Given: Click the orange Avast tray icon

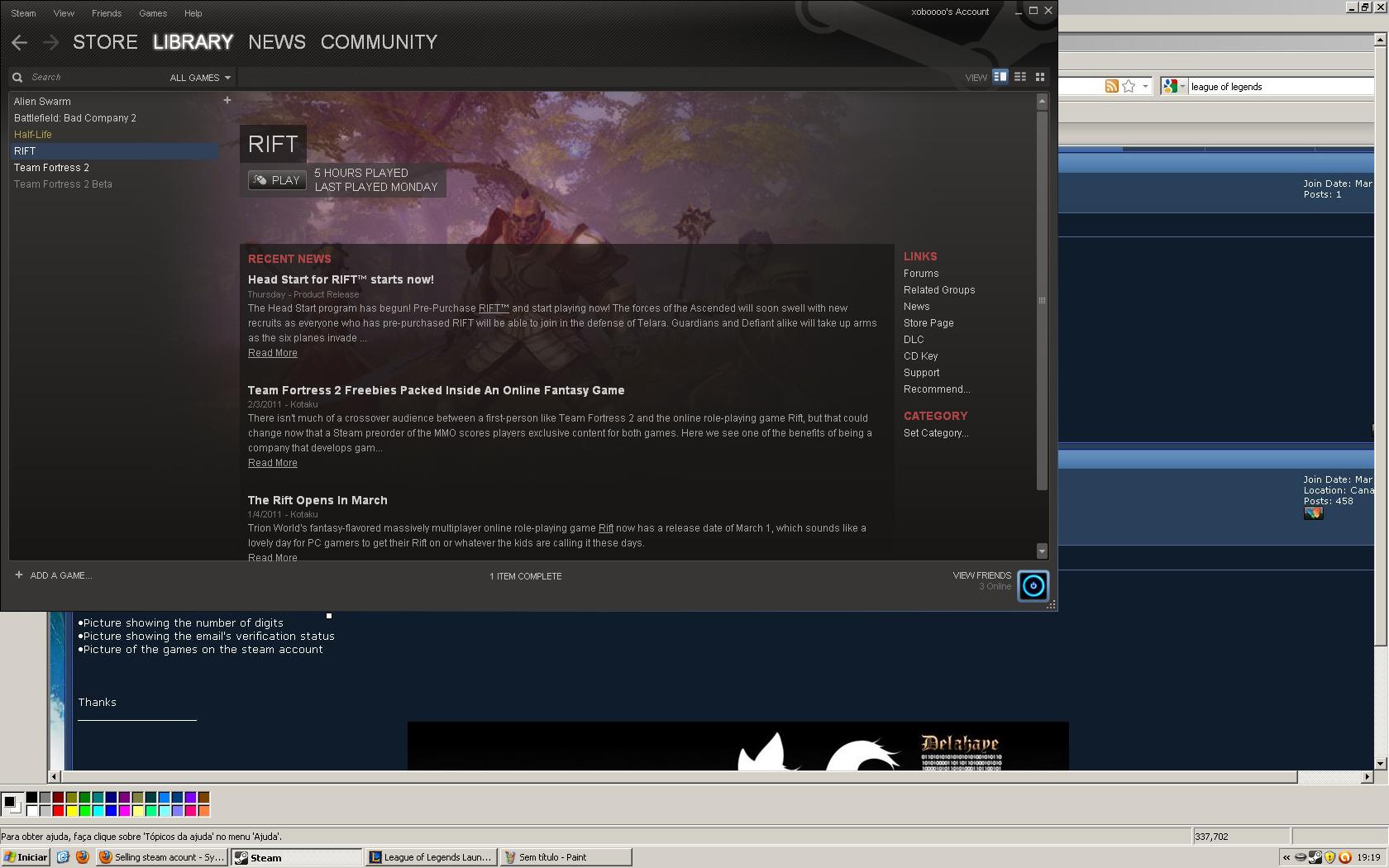Looking at the screenshot, I should pyautogui.click(x=1345, y=857).
